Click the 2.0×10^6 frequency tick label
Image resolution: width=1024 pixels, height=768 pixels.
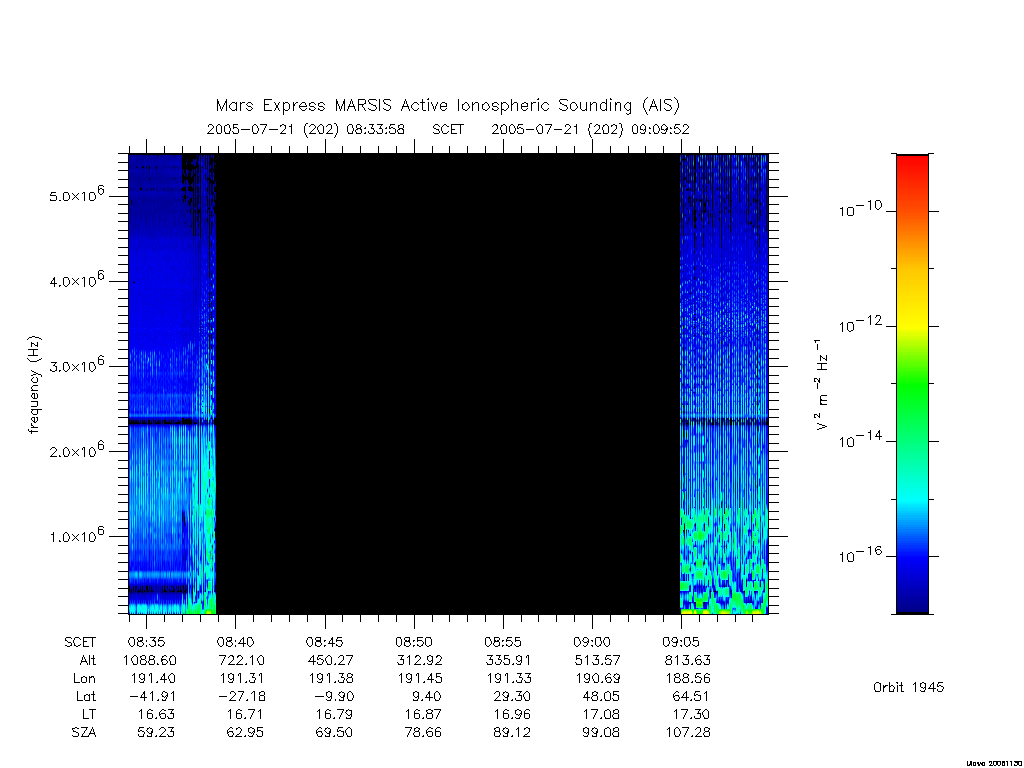76,449
